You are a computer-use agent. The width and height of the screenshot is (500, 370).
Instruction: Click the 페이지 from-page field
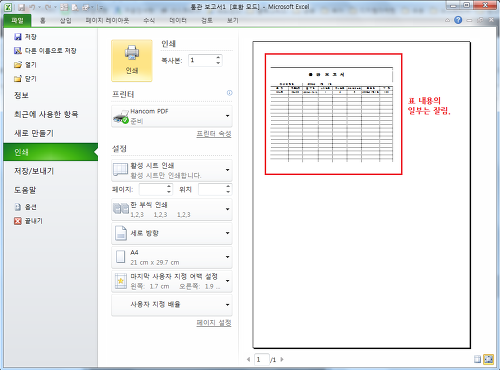pyautogui.click(x=153, y=189)
